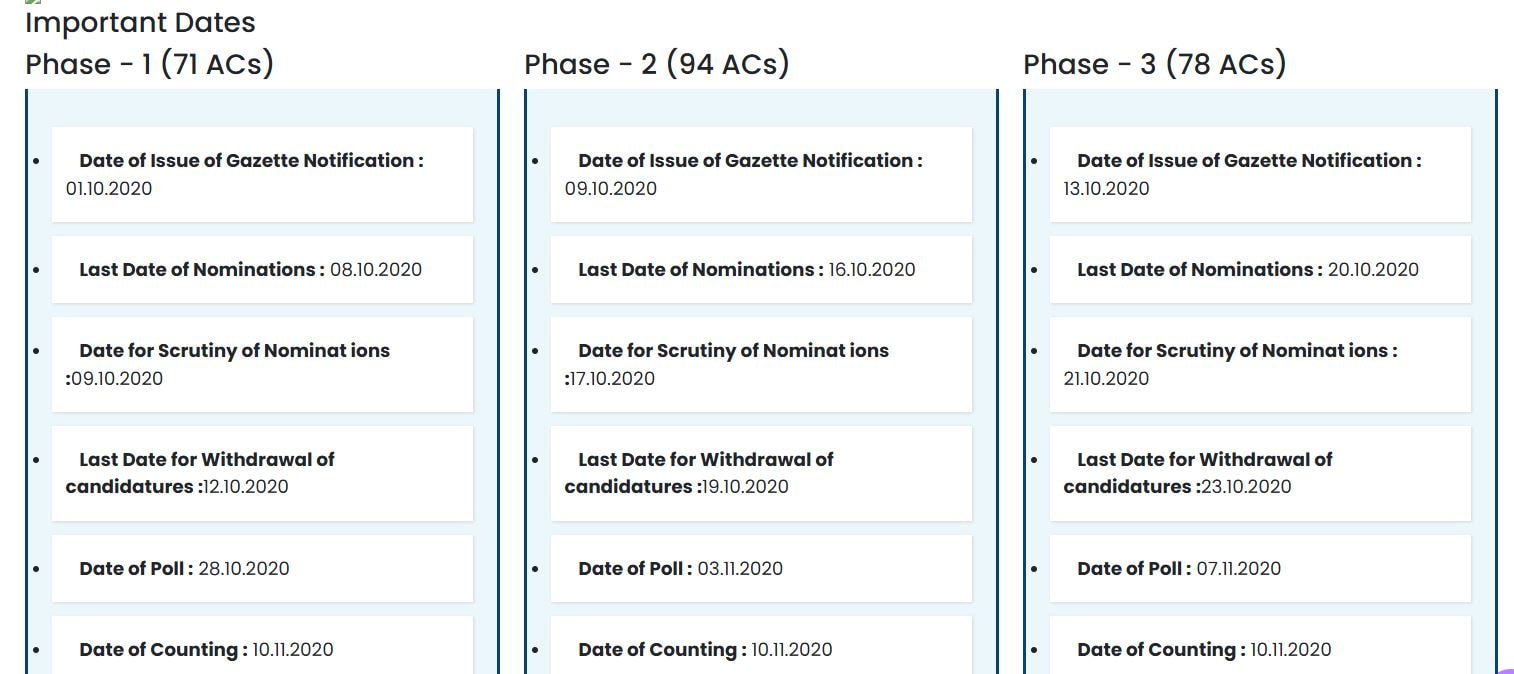Screen dimensions: 1514x674
Task: Select the Phase - 2 (94 ACs) heading
Action: (x=656, y=64)
